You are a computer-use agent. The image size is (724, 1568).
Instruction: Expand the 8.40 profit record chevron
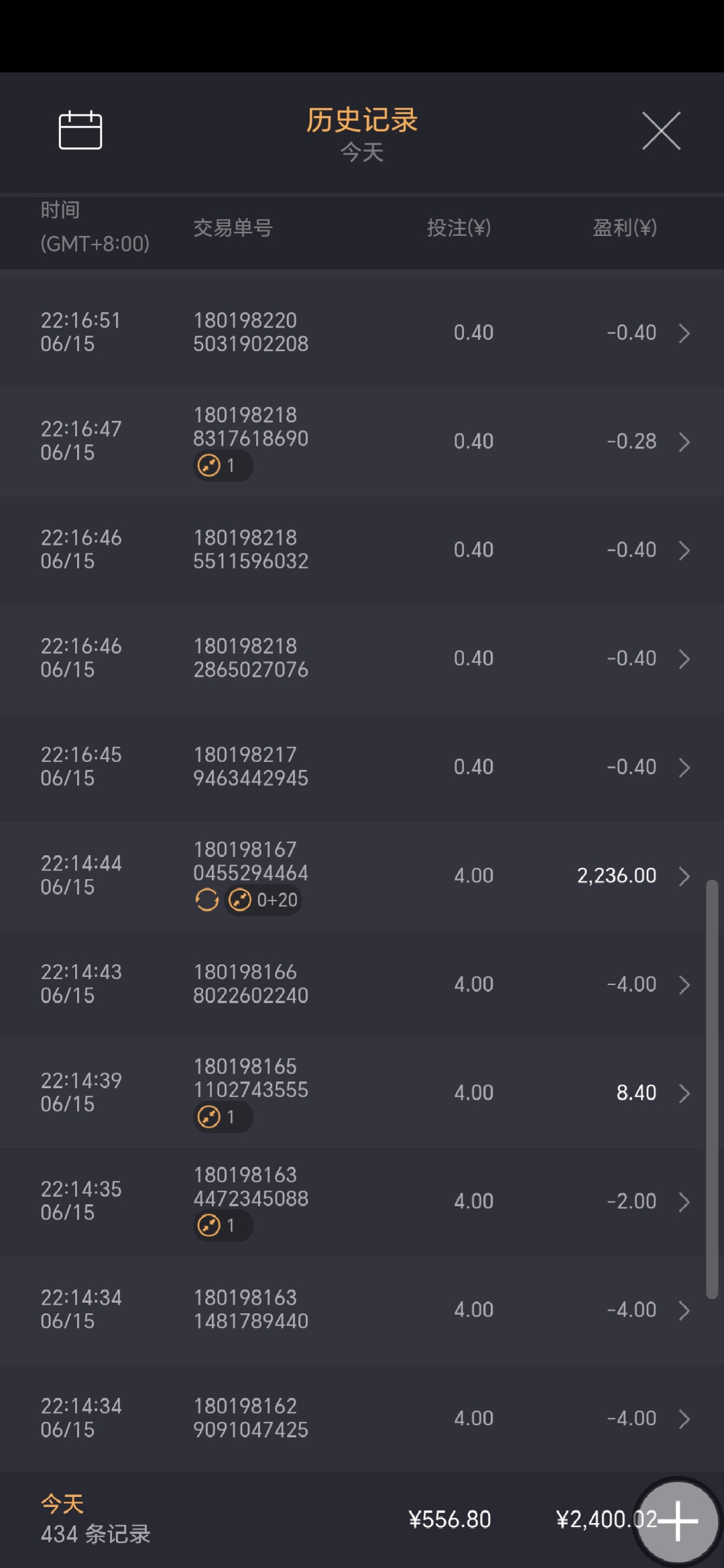click(684, 1093)
